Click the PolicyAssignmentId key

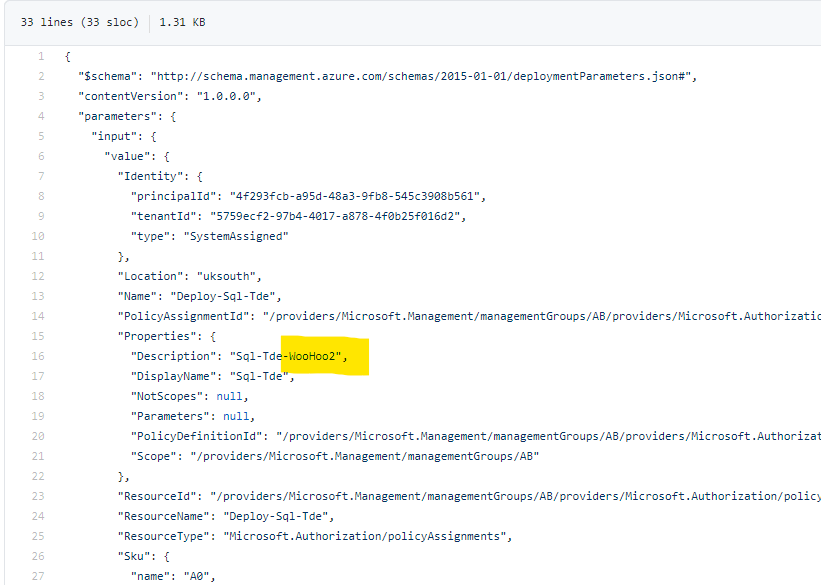[184, 317]
